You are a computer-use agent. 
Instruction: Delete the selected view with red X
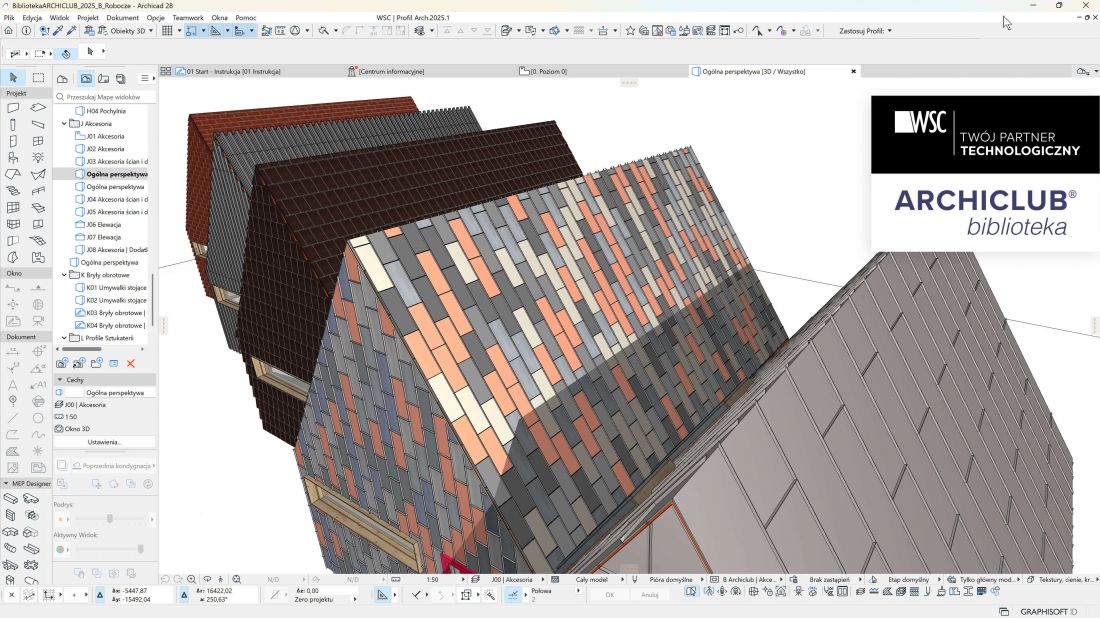[130, 363]
